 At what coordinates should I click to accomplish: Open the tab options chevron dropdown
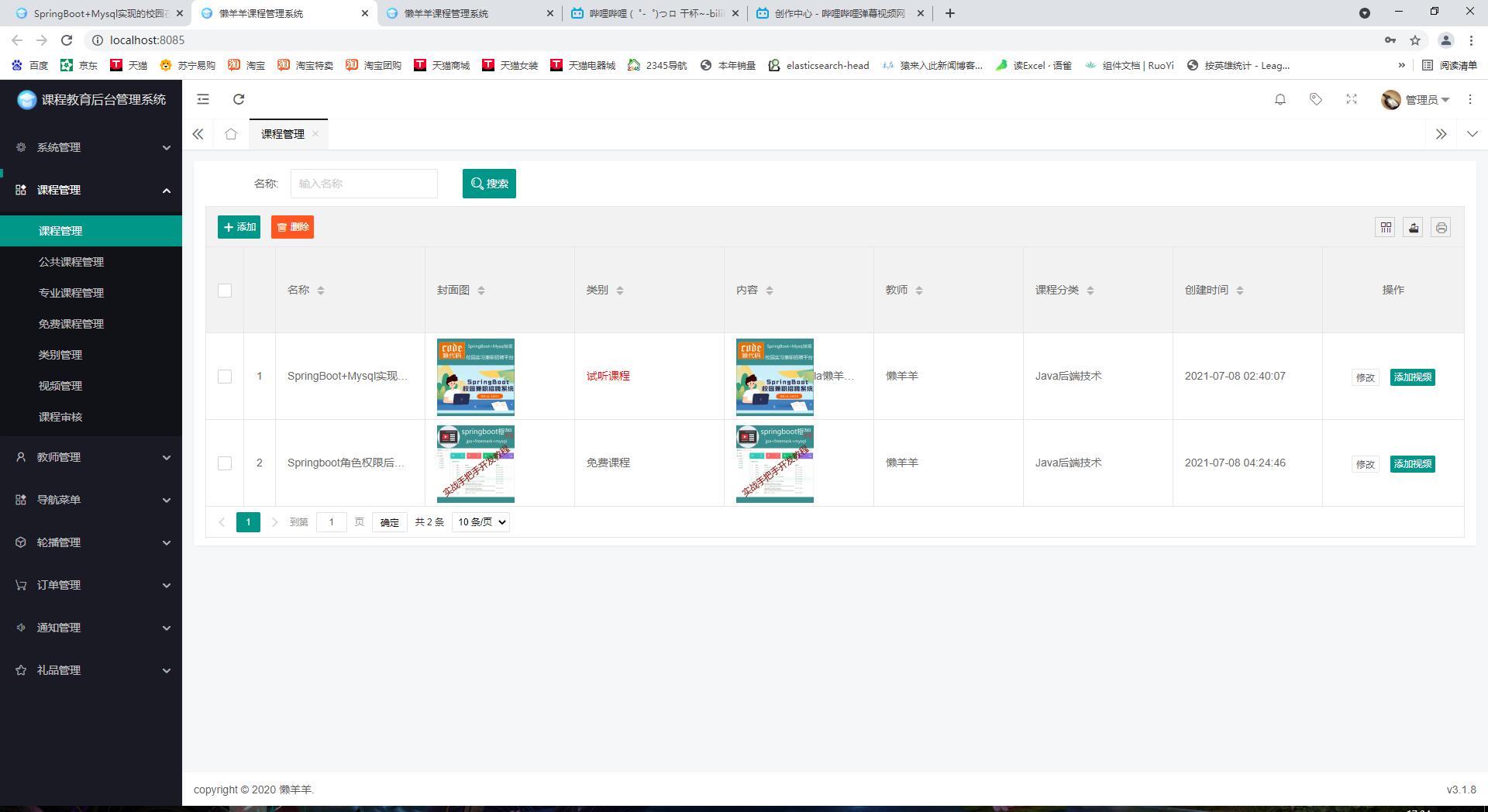point(1472,134)
